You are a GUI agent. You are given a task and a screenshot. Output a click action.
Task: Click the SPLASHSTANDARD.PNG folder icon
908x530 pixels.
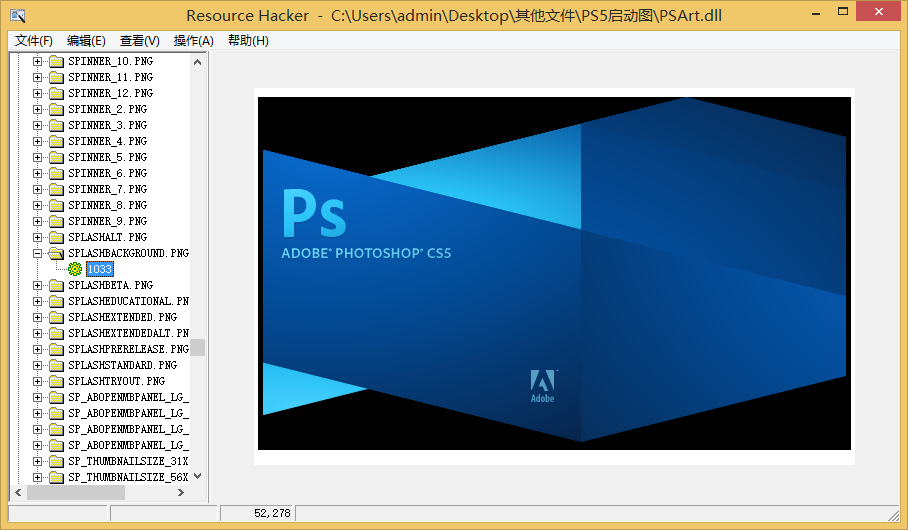(x=56, y=365)
